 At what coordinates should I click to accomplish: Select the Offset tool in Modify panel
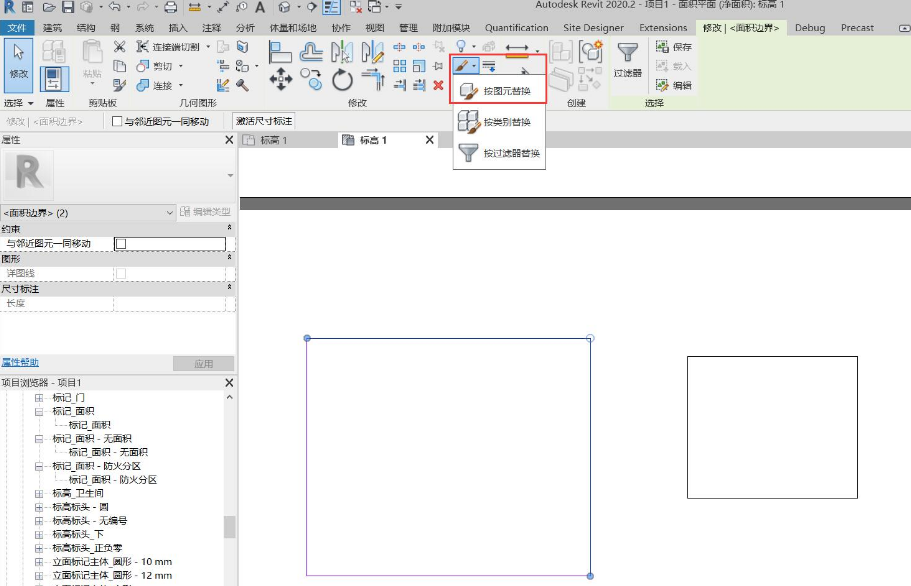point(311,52)
